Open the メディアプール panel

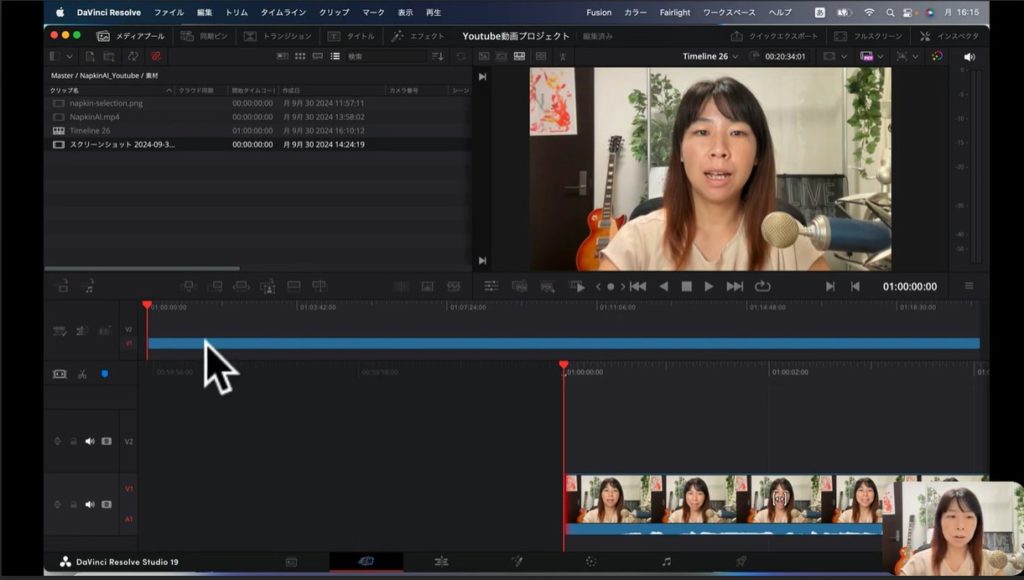pyautogui.click(x=130, y=36)
